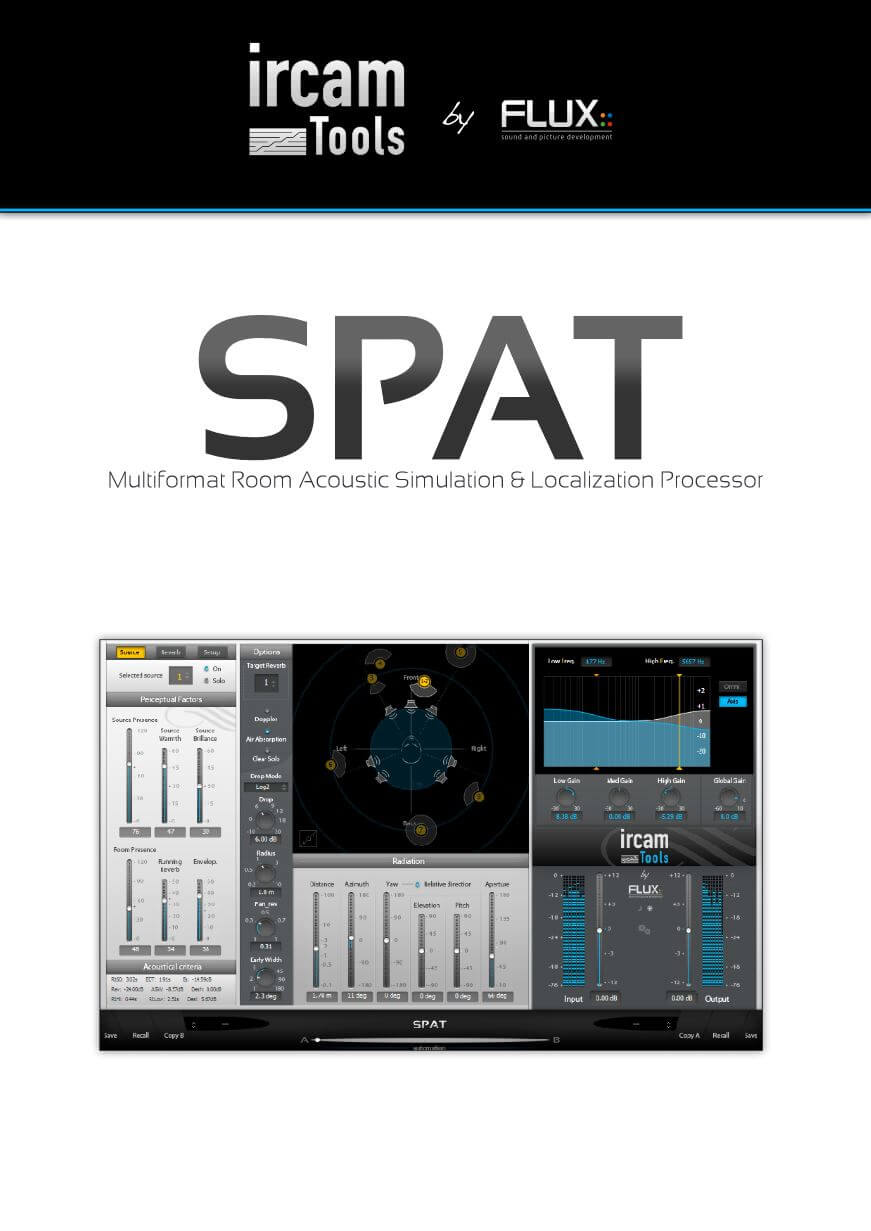This screenshot has width=871, height=1231.
Task: Adjust the Aperture slider
Action: [491, 940]
